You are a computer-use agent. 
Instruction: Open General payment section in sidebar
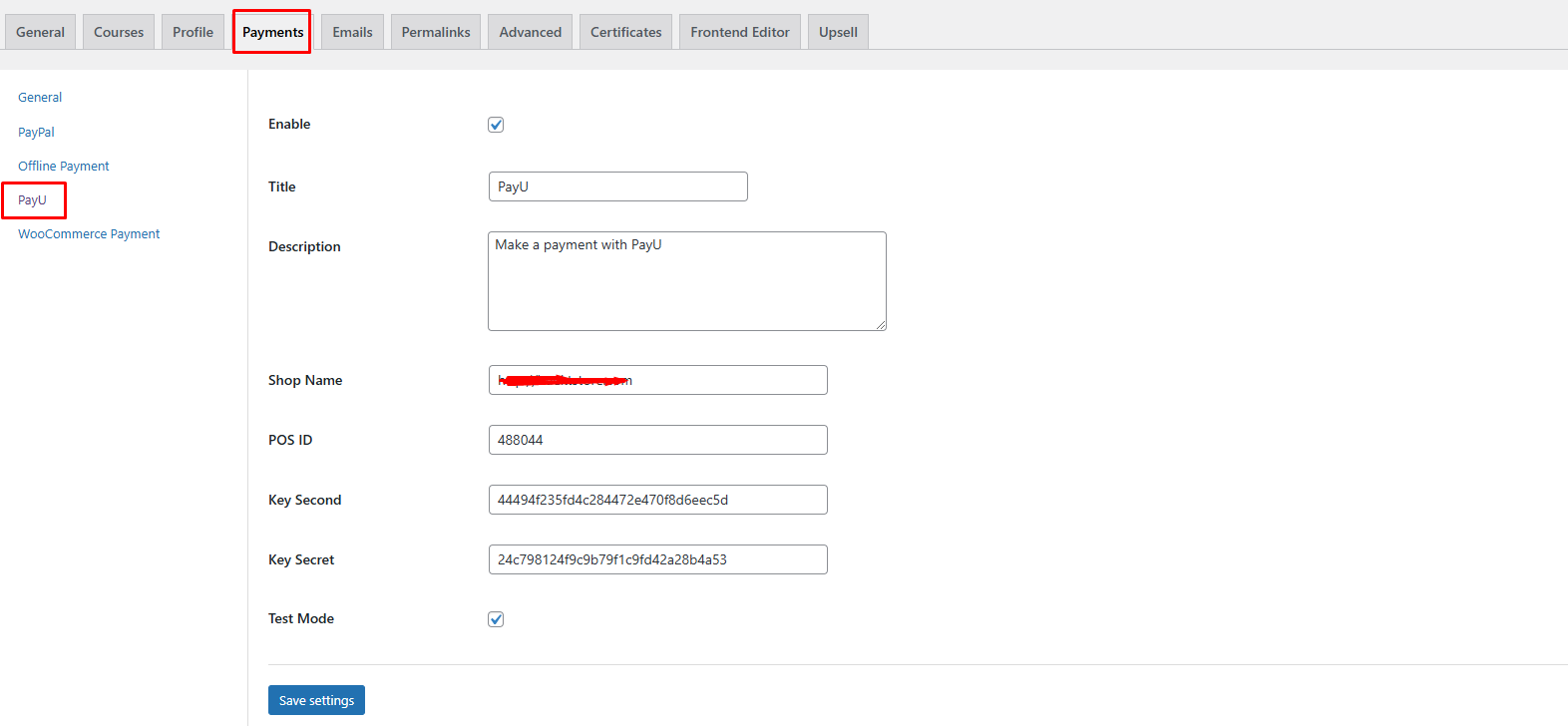tap(40, 98)
